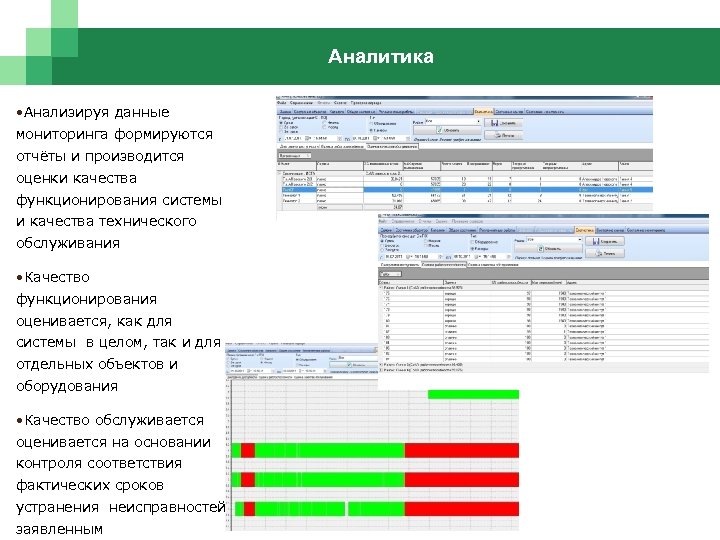Click the printer icon button in the top window
Screen dimensions: 720x540
[504, 135]
